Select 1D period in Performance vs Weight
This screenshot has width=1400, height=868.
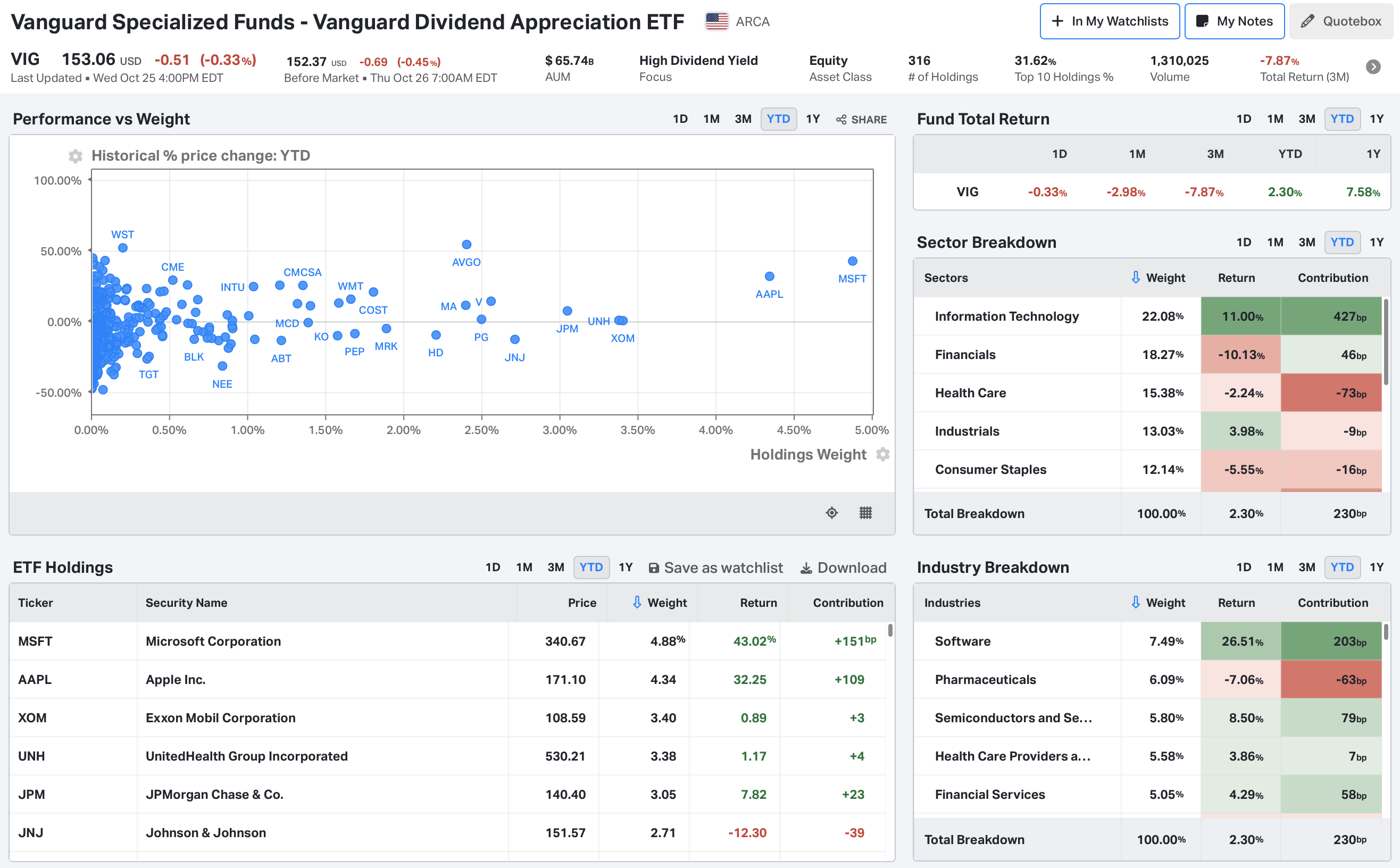coord(680,119)
